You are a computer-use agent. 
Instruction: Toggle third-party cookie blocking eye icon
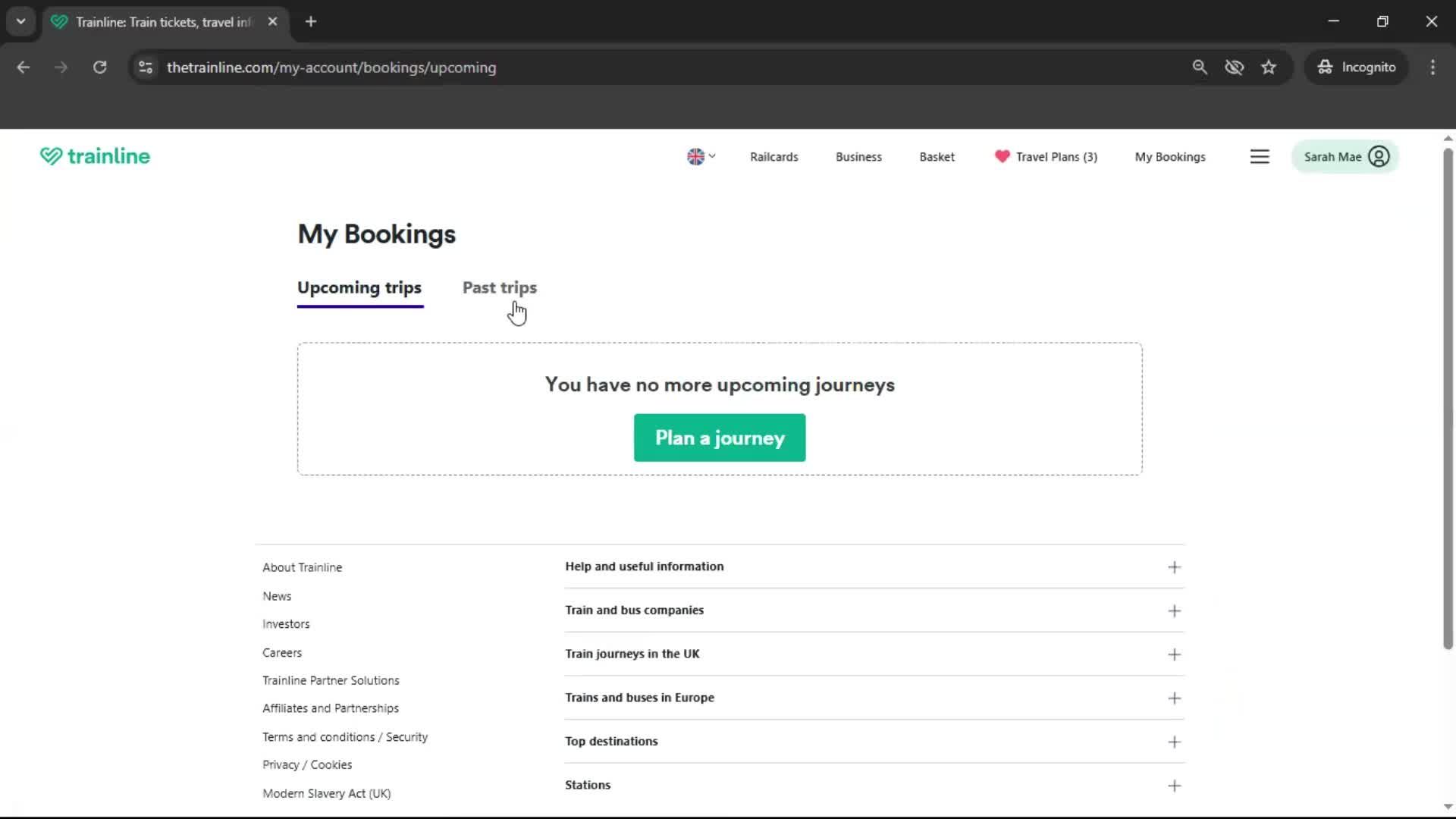click(x=1235, y=67)
